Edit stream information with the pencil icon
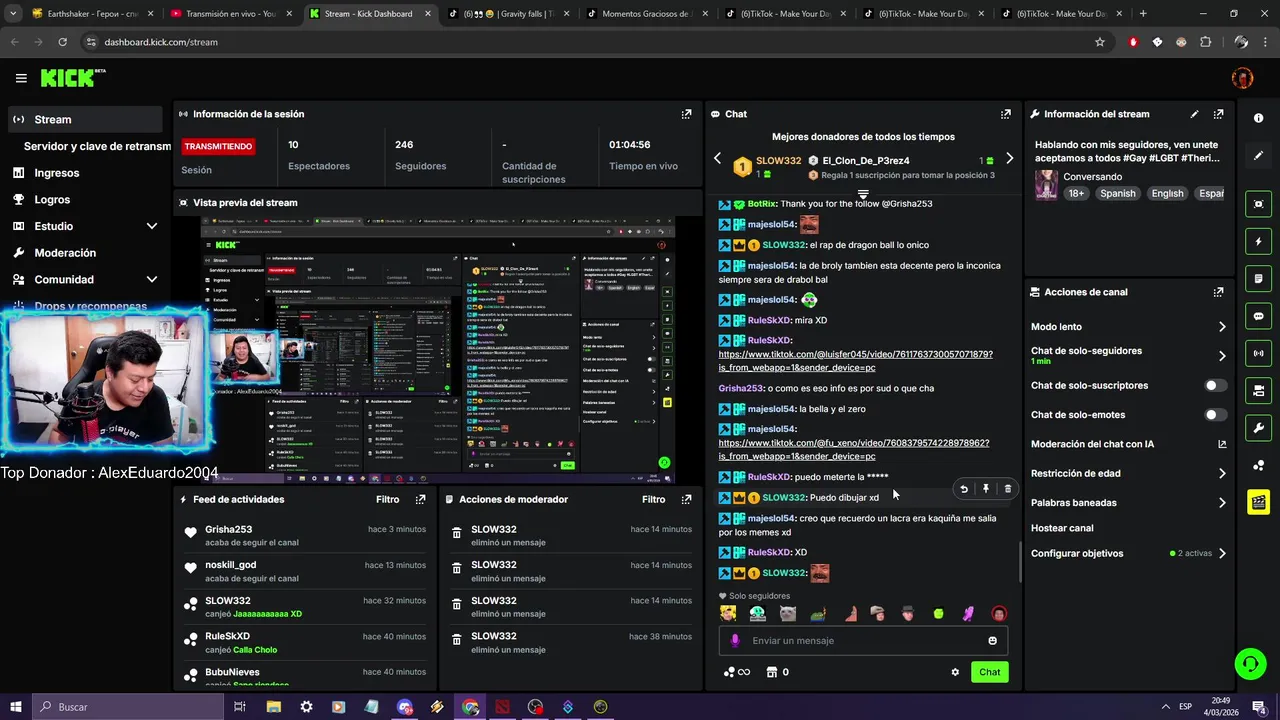The height and width of the screenshot is (720, 1280). click(1194, 114)
